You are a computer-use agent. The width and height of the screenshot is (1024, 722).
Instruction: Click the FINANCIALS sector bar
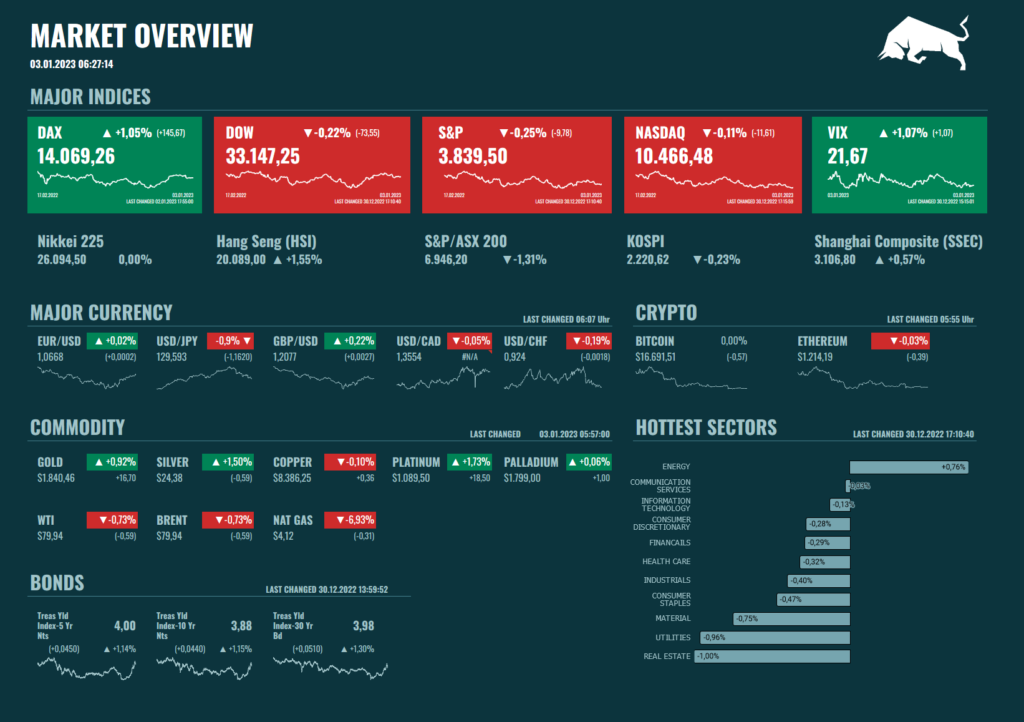tap(827, 542)
